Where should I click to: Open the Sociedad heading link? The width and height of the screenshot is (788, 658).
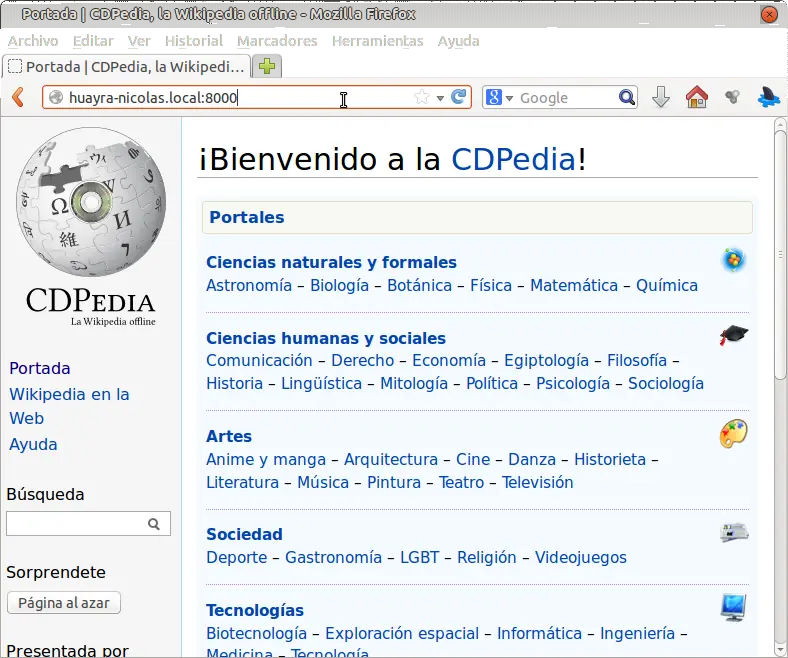click(244, 534)
